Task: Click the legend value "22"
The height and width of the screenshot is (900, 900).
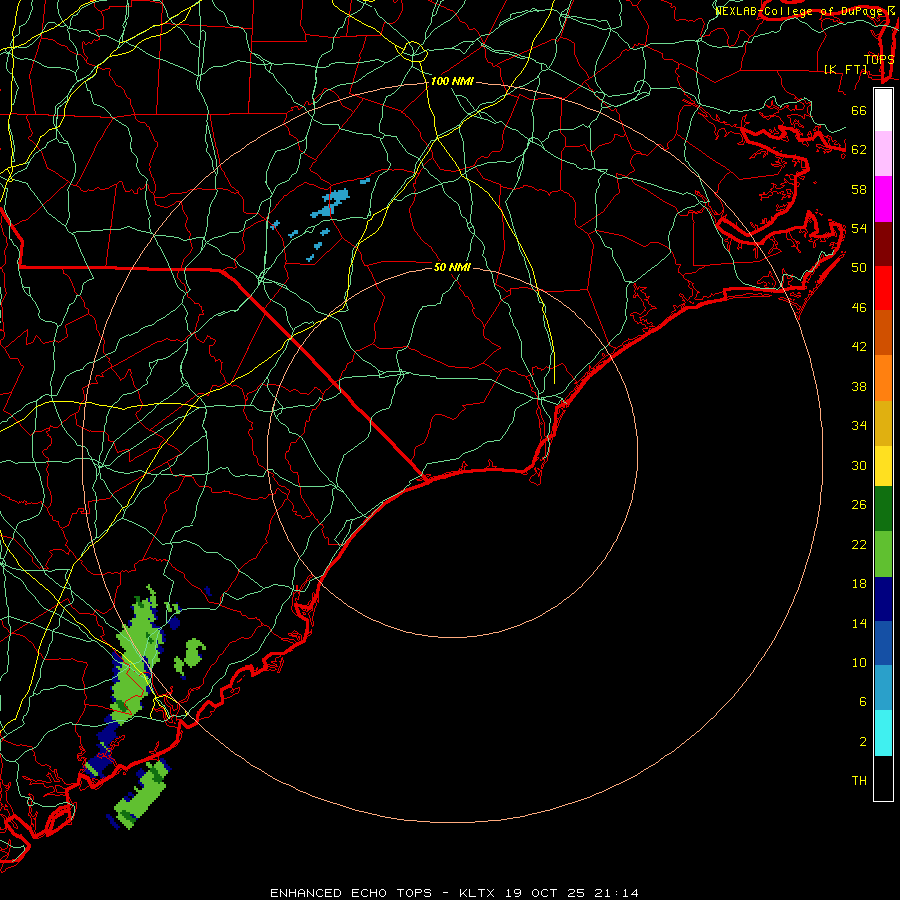Action: [x=859, y=544]
